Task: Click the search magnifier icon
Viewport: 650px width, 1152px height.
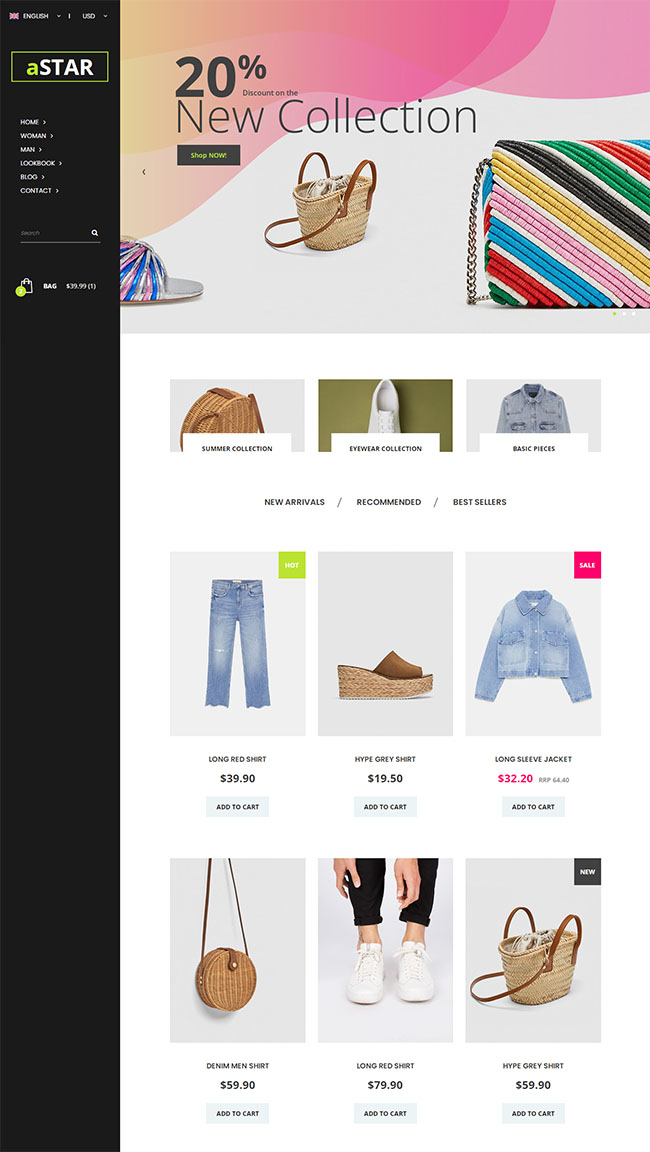Action: coord(95,233)
